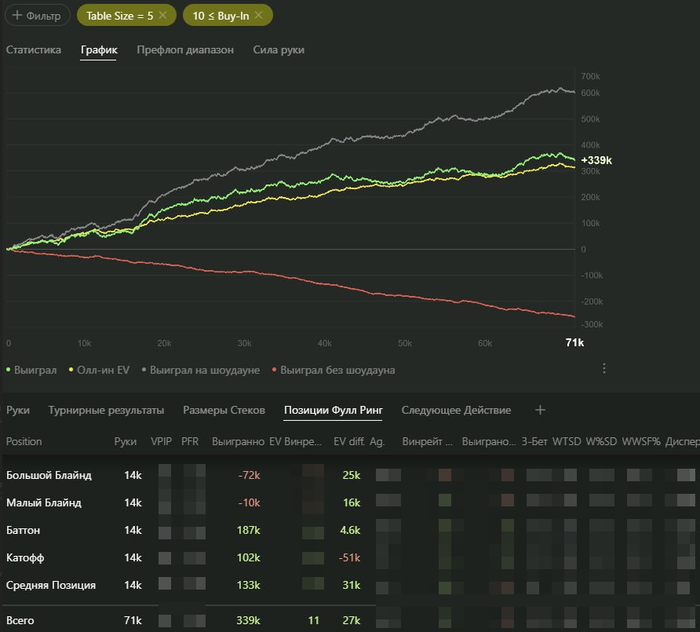This screenshot has width=700, height=632.
Task: Sort table by Выигранно column header
Action: (x=238, y=441)
